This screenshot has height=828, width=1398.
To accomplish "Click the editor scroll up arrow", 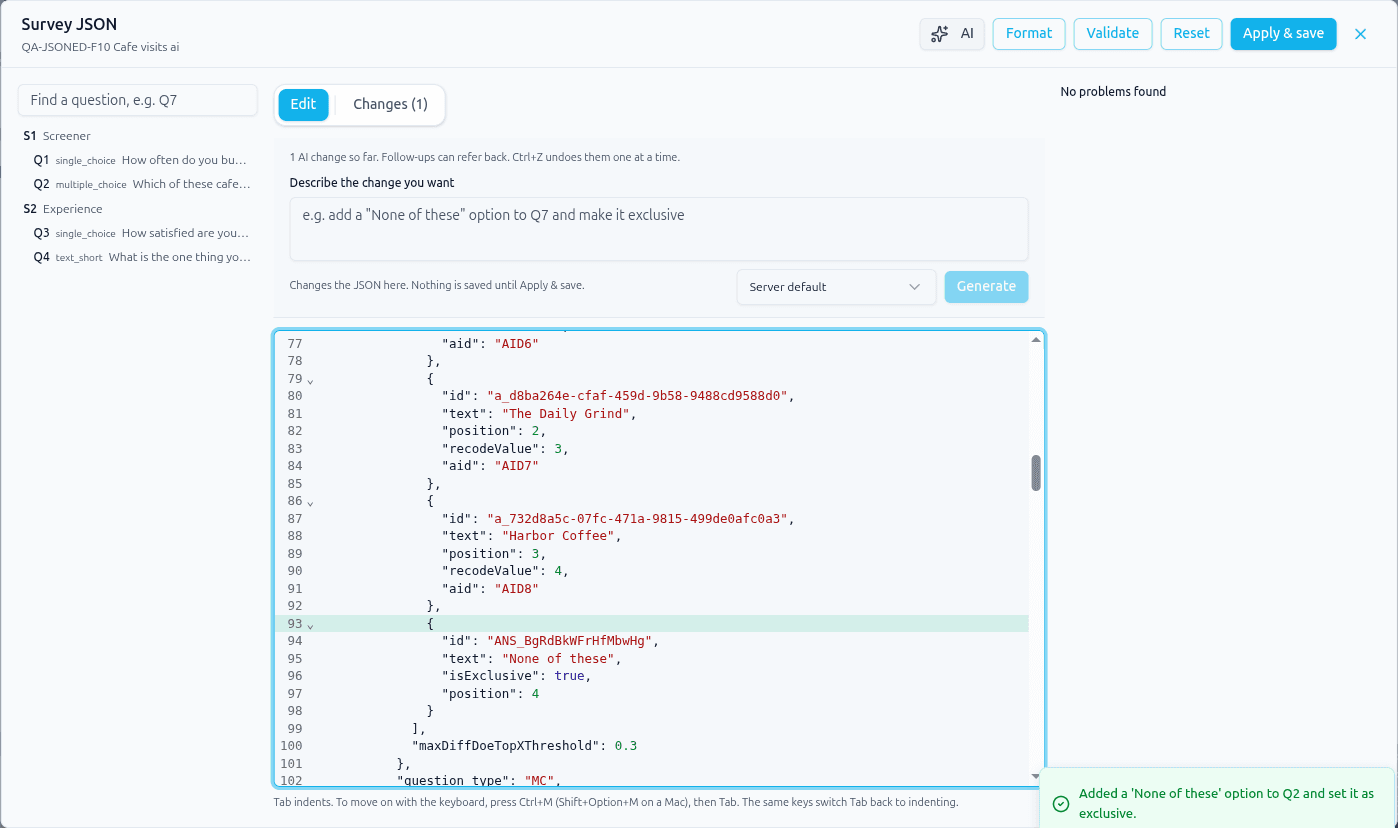I will click(x=1036, y=340).
